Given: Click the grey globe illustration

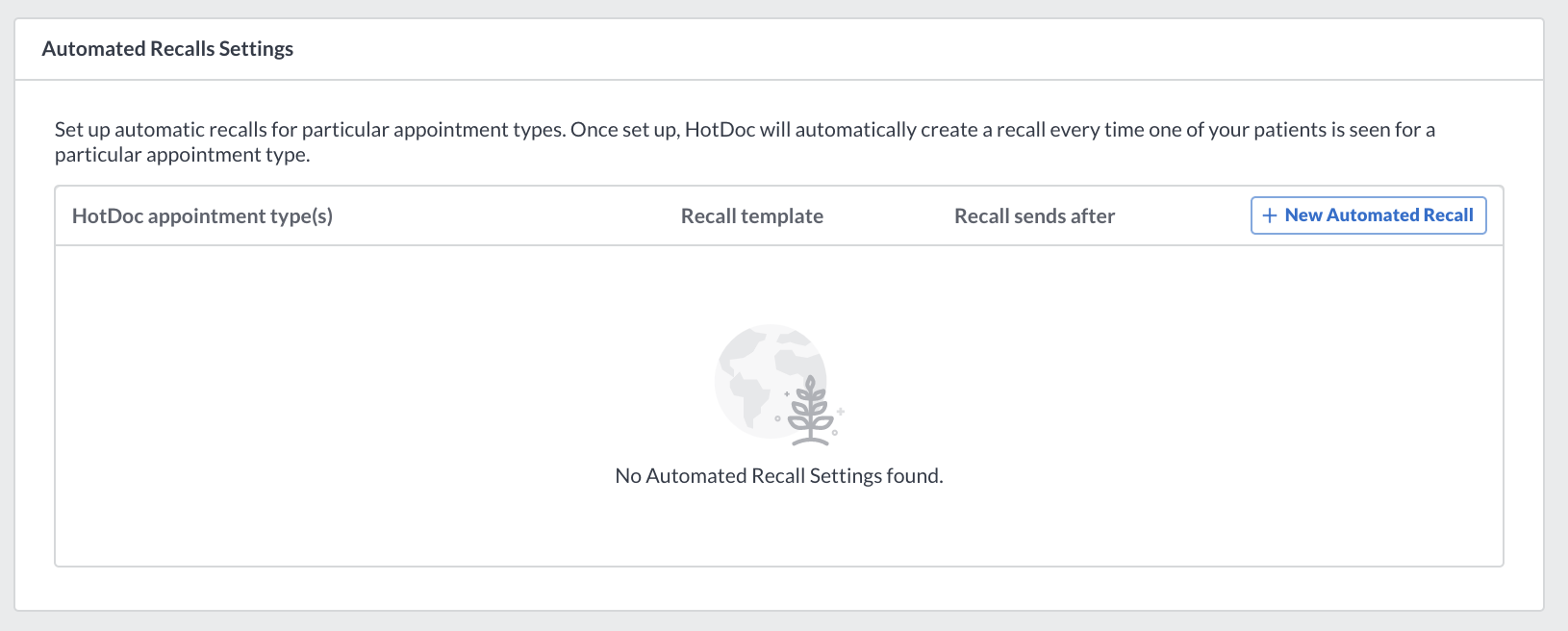Looking at the screenshot, I should [770, 381].
